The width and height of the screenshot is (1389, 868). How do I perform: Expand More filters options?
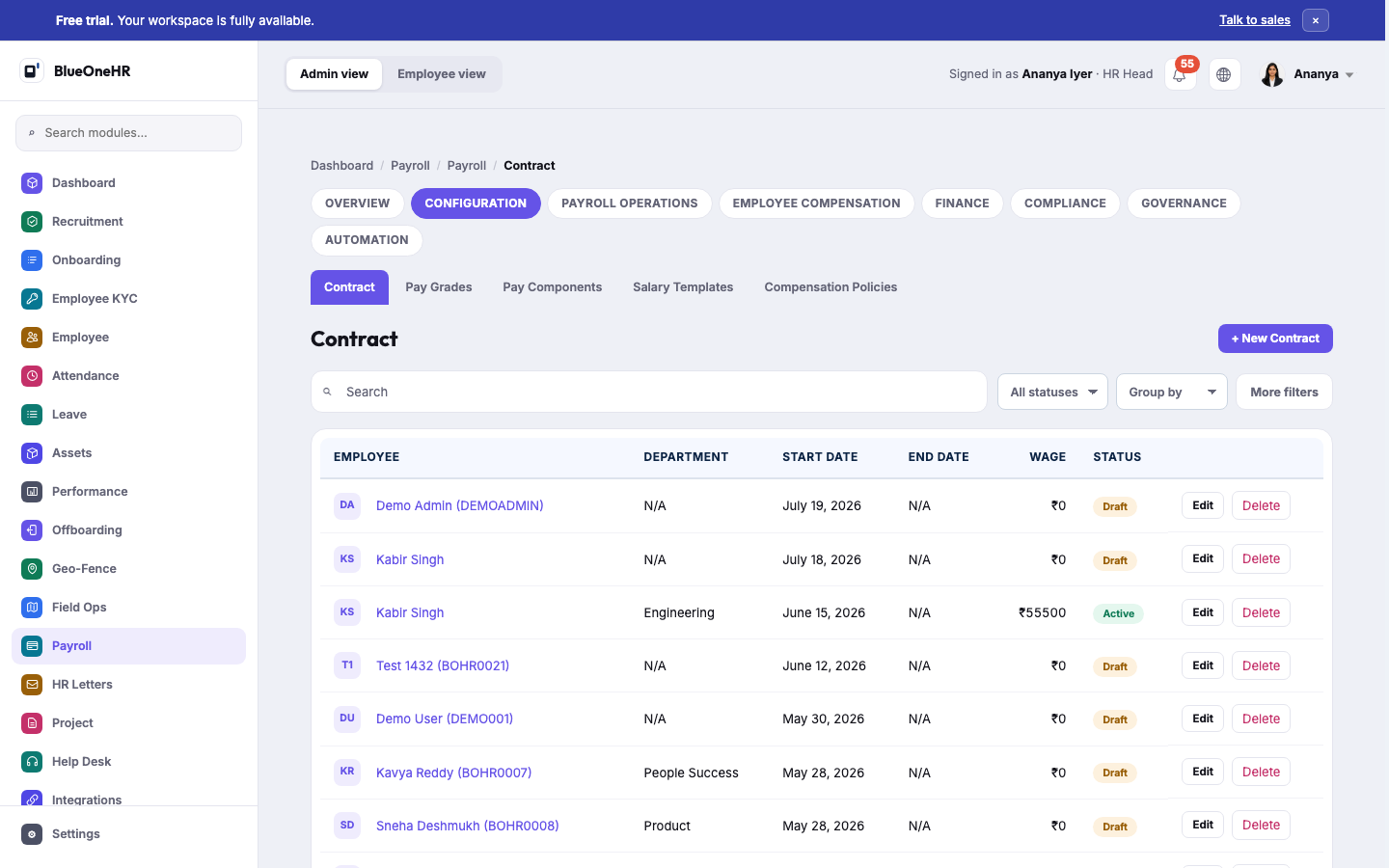(1284, 392)
